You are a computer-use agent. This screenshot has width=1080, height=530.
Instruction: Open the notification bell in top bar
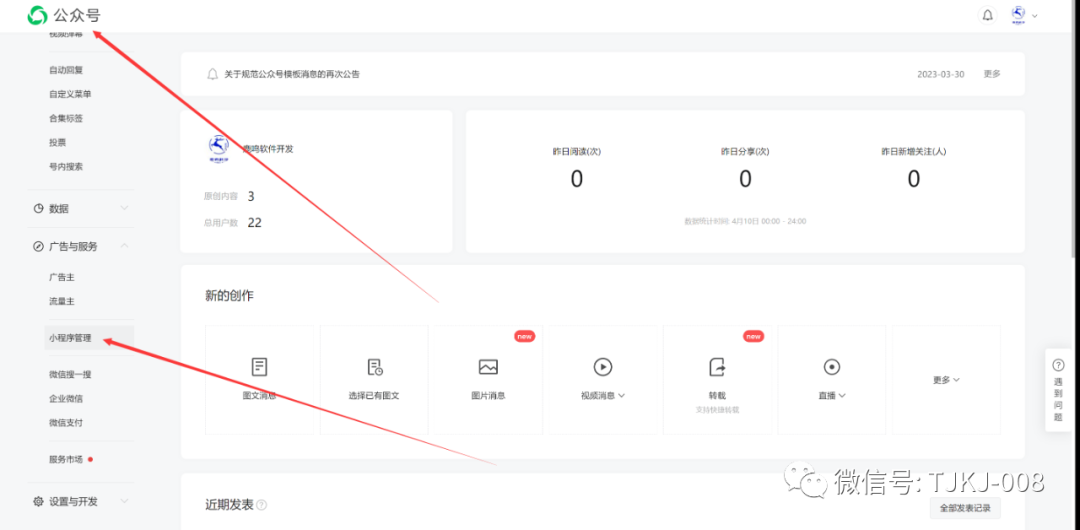987,15
